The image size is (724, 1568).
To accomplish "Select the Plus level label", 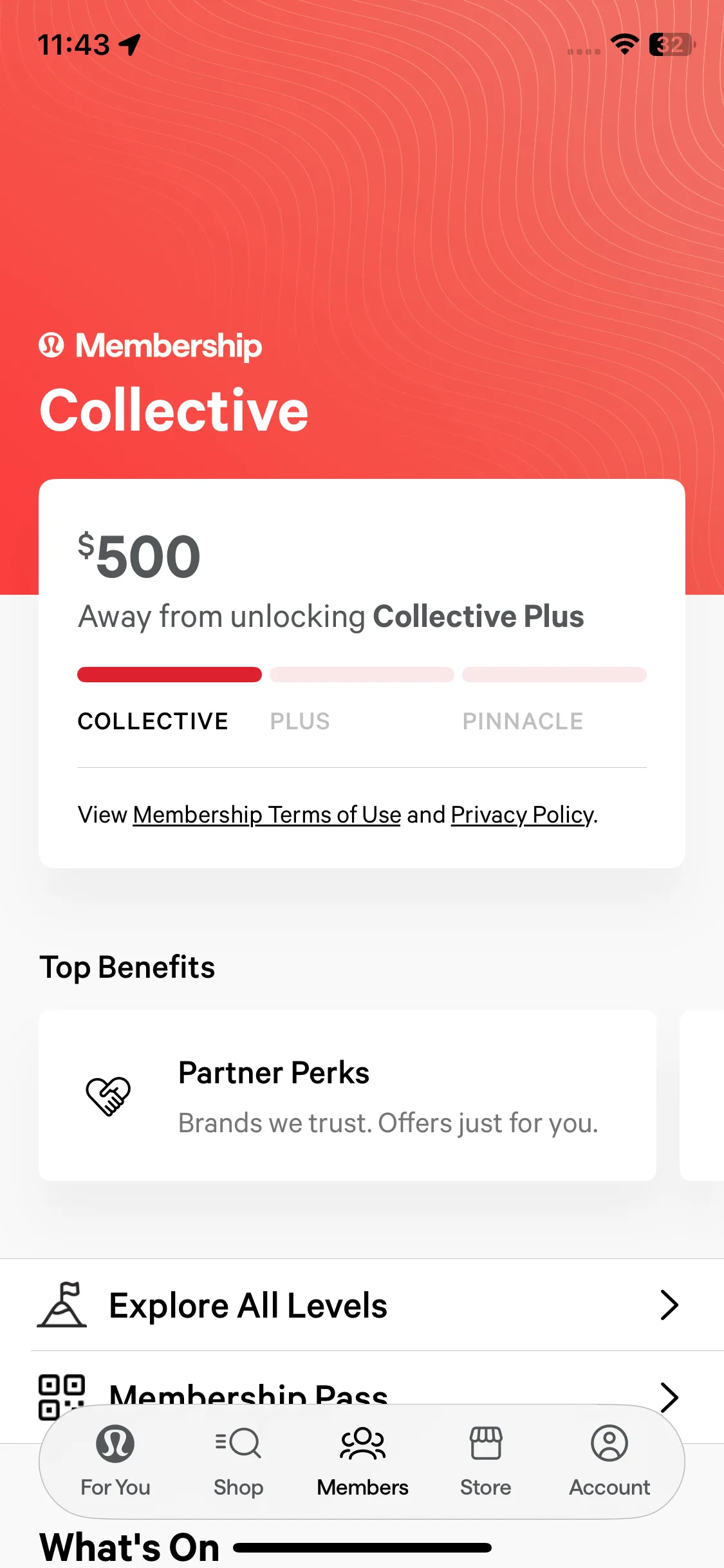I will pyautogui.click(x=300, y=722).
